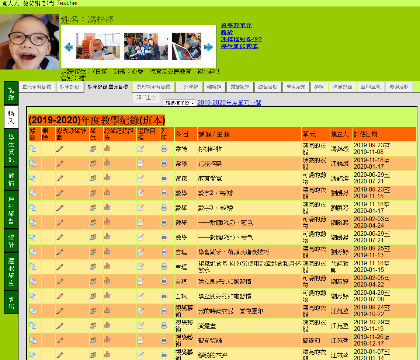
Task: Click chart icon in row ending 2019-12-17
Action: (107, 339)
